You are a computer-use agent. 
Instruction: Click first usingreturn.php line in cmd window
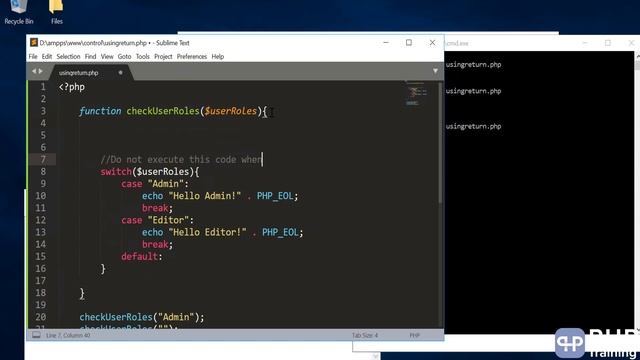click(x=473, y=64)
